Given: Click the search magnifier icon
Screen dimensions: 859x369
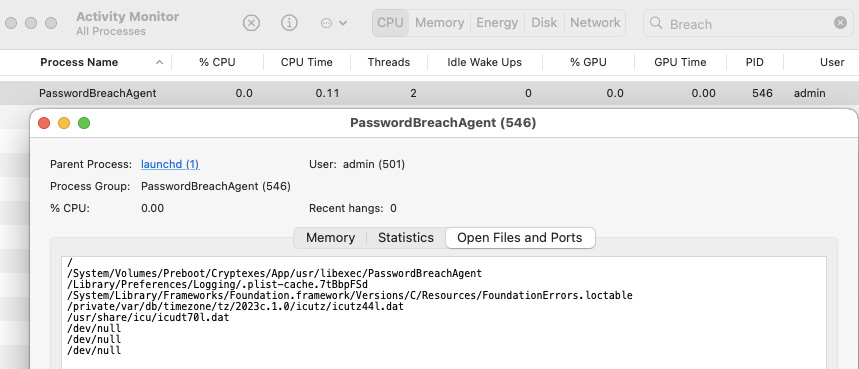Looking at the screenshot, I should [x=656, y=23].
